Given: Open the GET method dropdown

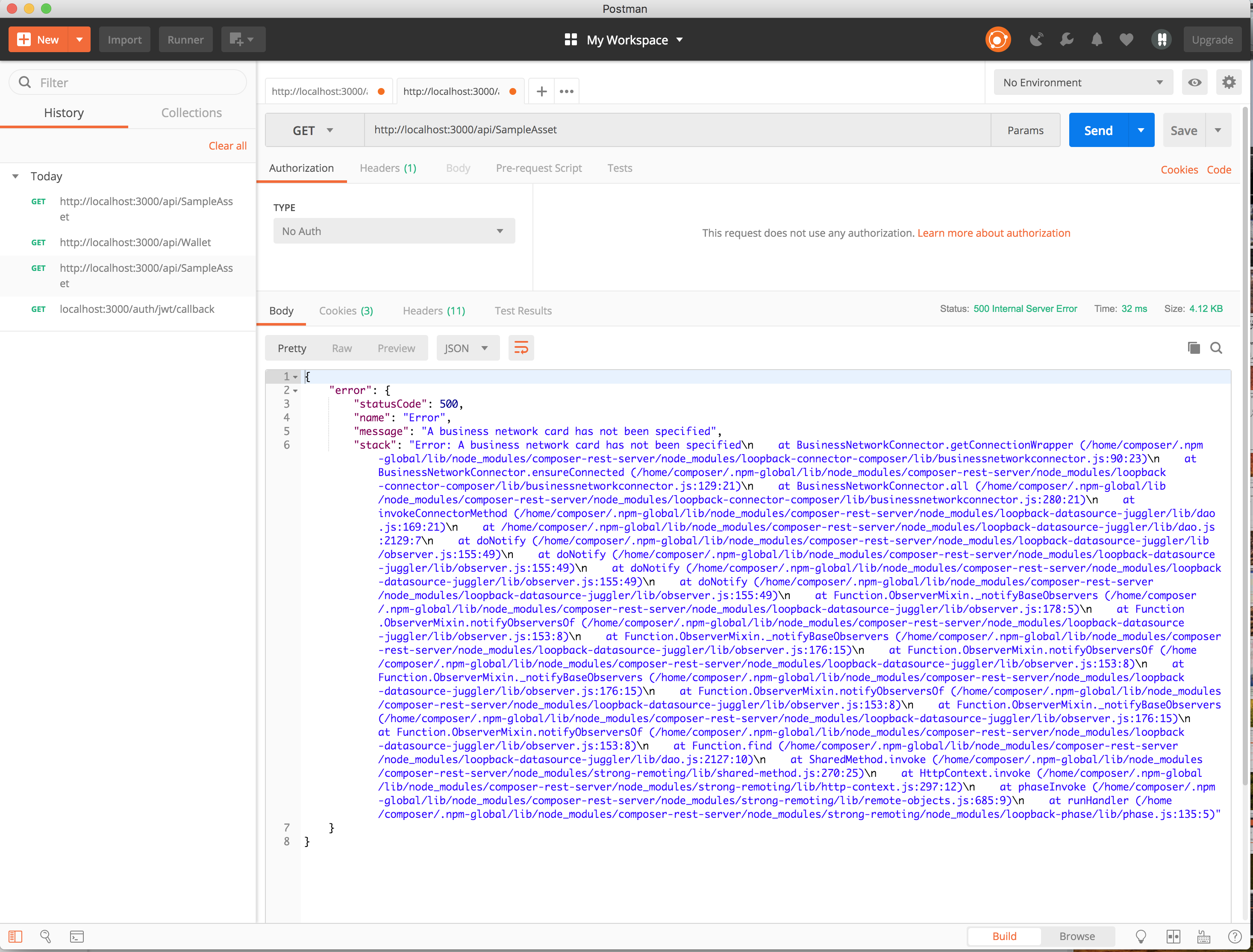Looking at the screenshot, I should point(313,130).
